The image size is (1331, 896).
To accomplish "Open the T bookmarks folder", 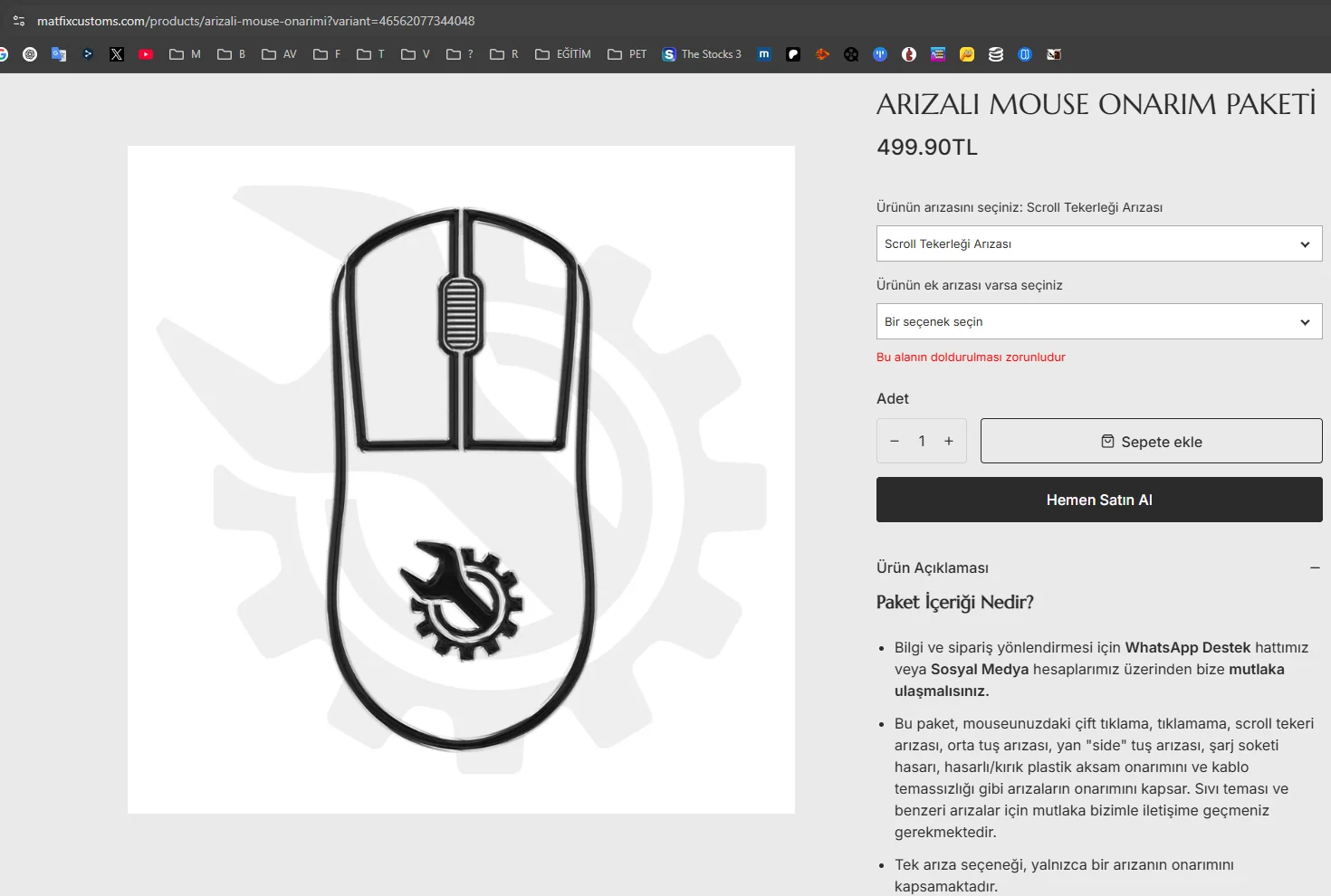I will (370, 54).
